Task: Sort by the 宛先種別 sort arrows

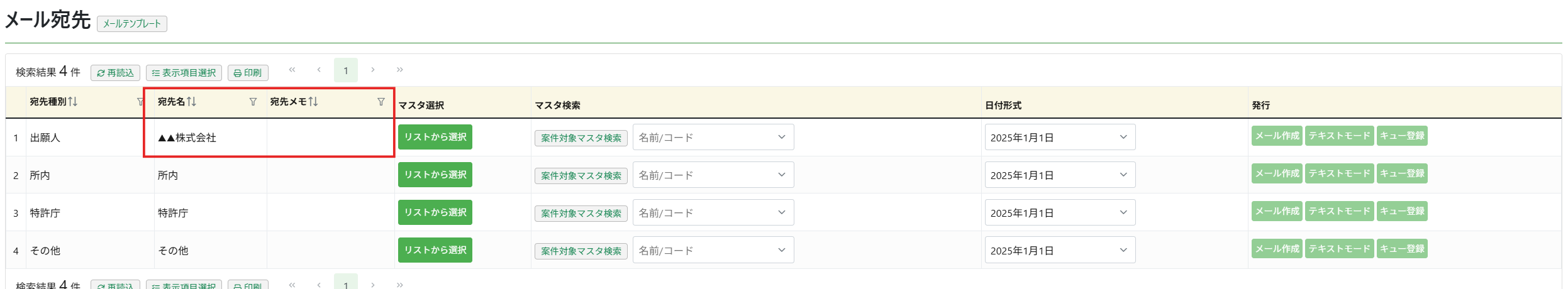Action: click(x=73, y=102)
